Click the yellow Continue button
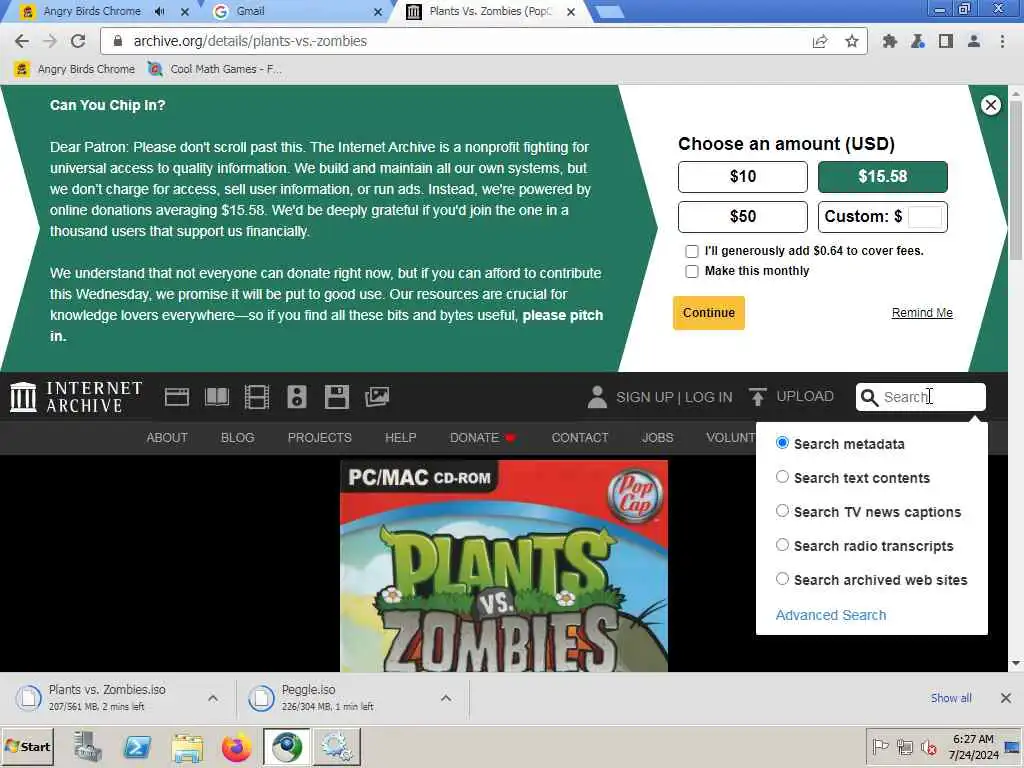The width and height of the screenshot is (1024, 768). tap(709, 313)
